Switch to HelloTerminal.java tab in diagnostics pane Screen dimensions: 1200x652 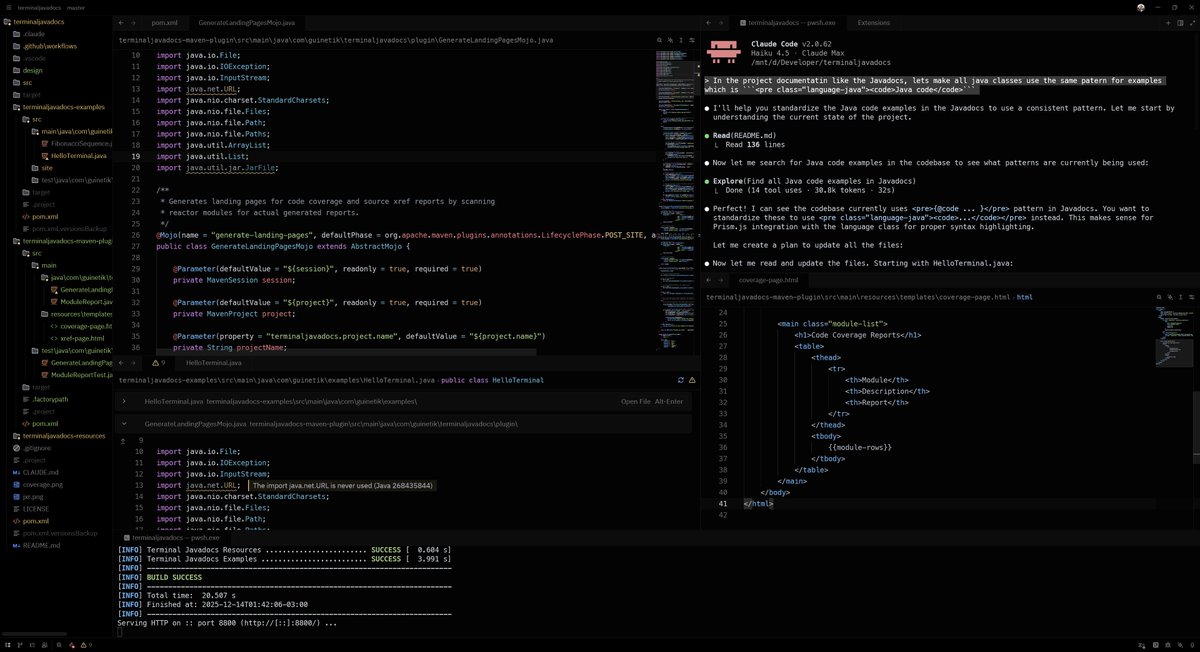[213, 362]
